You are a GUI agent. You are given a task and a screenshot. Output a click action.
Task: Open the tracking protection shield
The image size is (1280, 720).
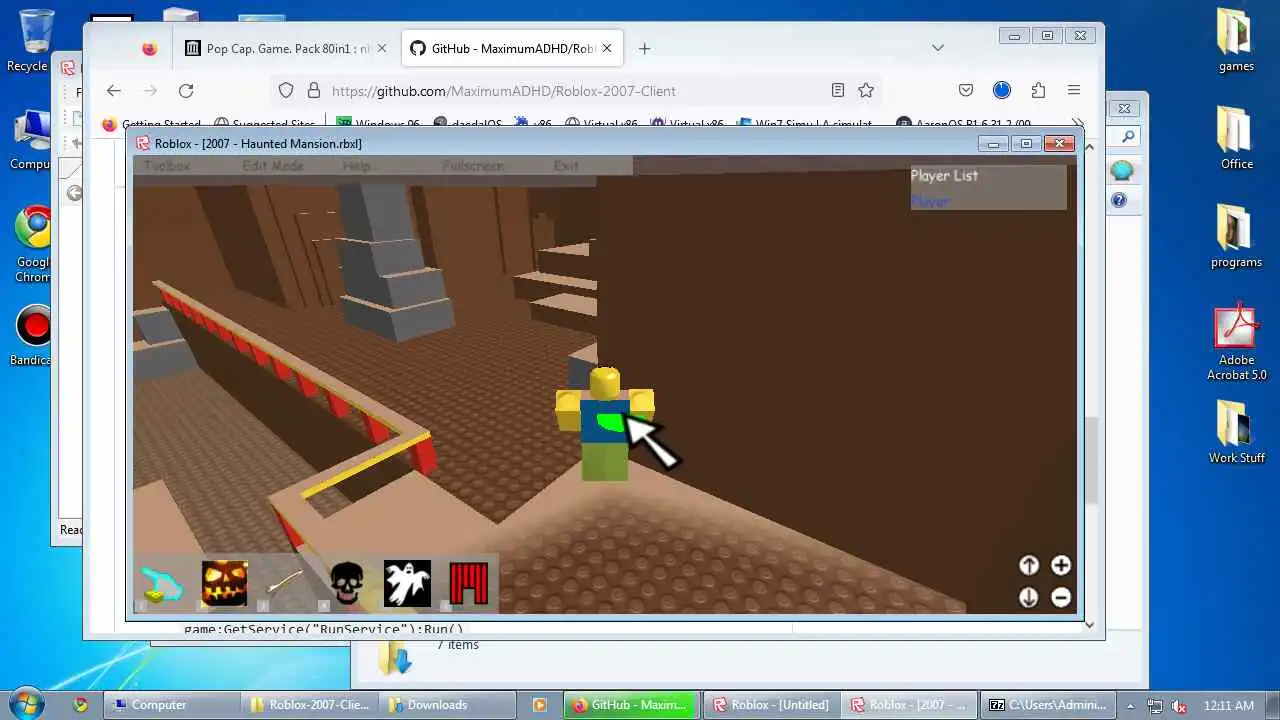(x=286, y=90)
